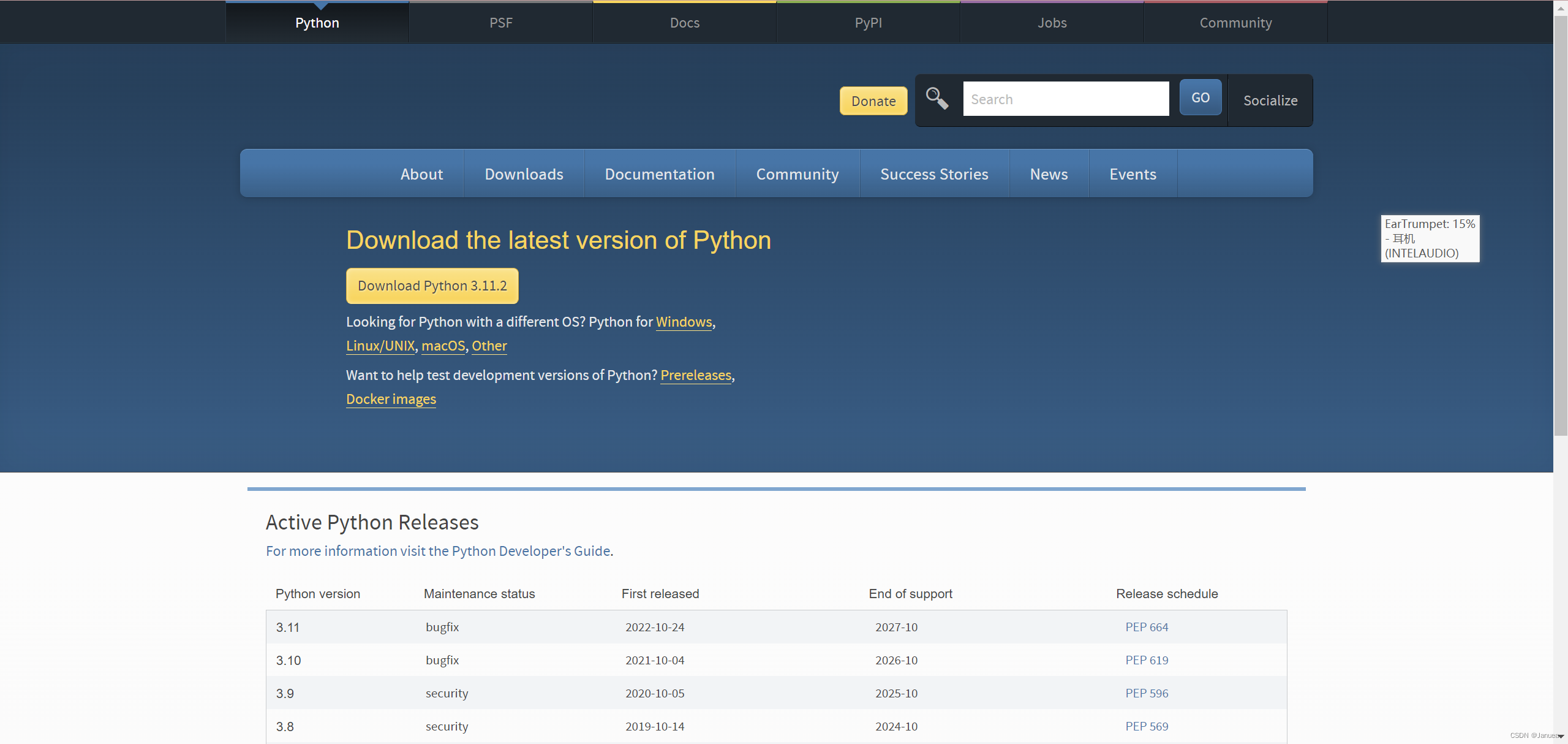
Task: Open the Socialize menu
Action: pyautogui.click(x=1270, y=101)
